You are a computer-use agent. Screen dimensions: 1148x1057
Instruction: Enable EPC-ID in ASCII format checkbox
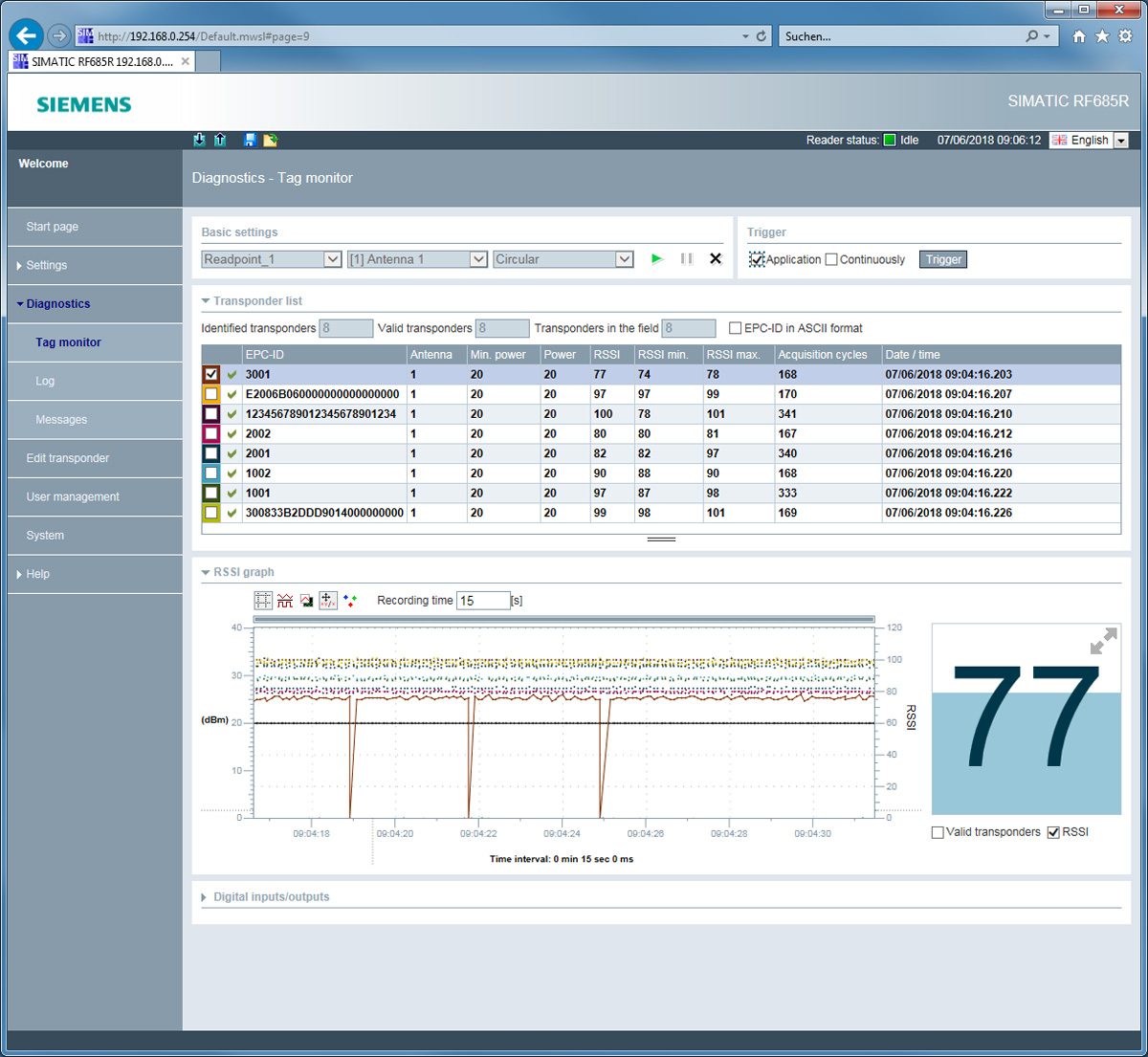point(736,328)
